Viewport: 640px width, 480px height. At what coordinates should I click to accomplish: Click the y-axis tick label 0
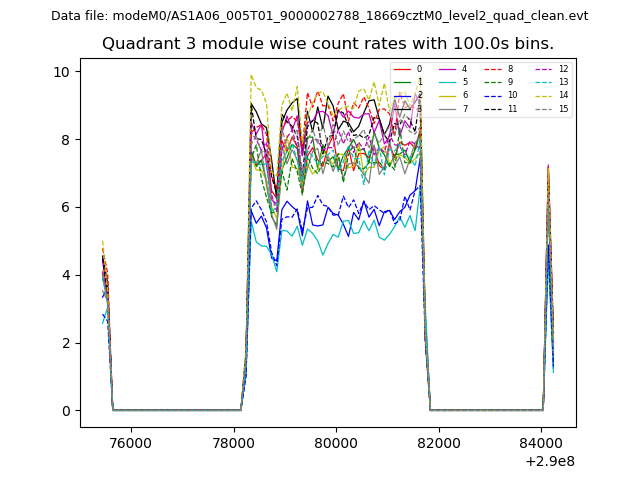coord(64,411)
